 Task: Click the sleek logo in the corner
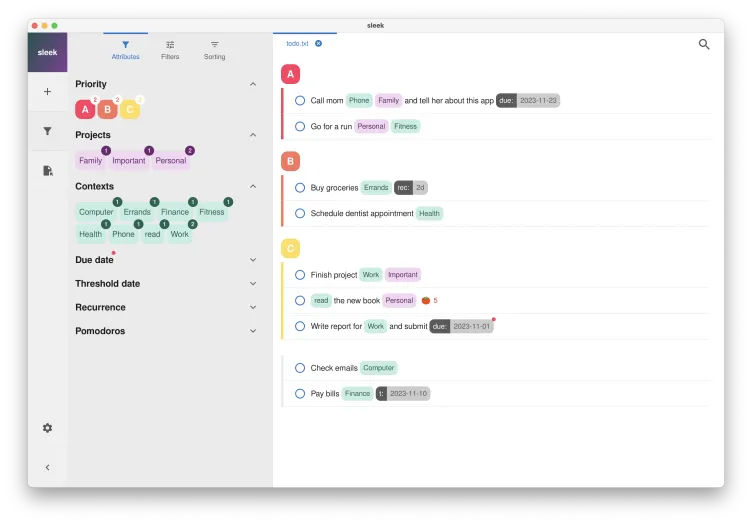[x=47, y=52]
